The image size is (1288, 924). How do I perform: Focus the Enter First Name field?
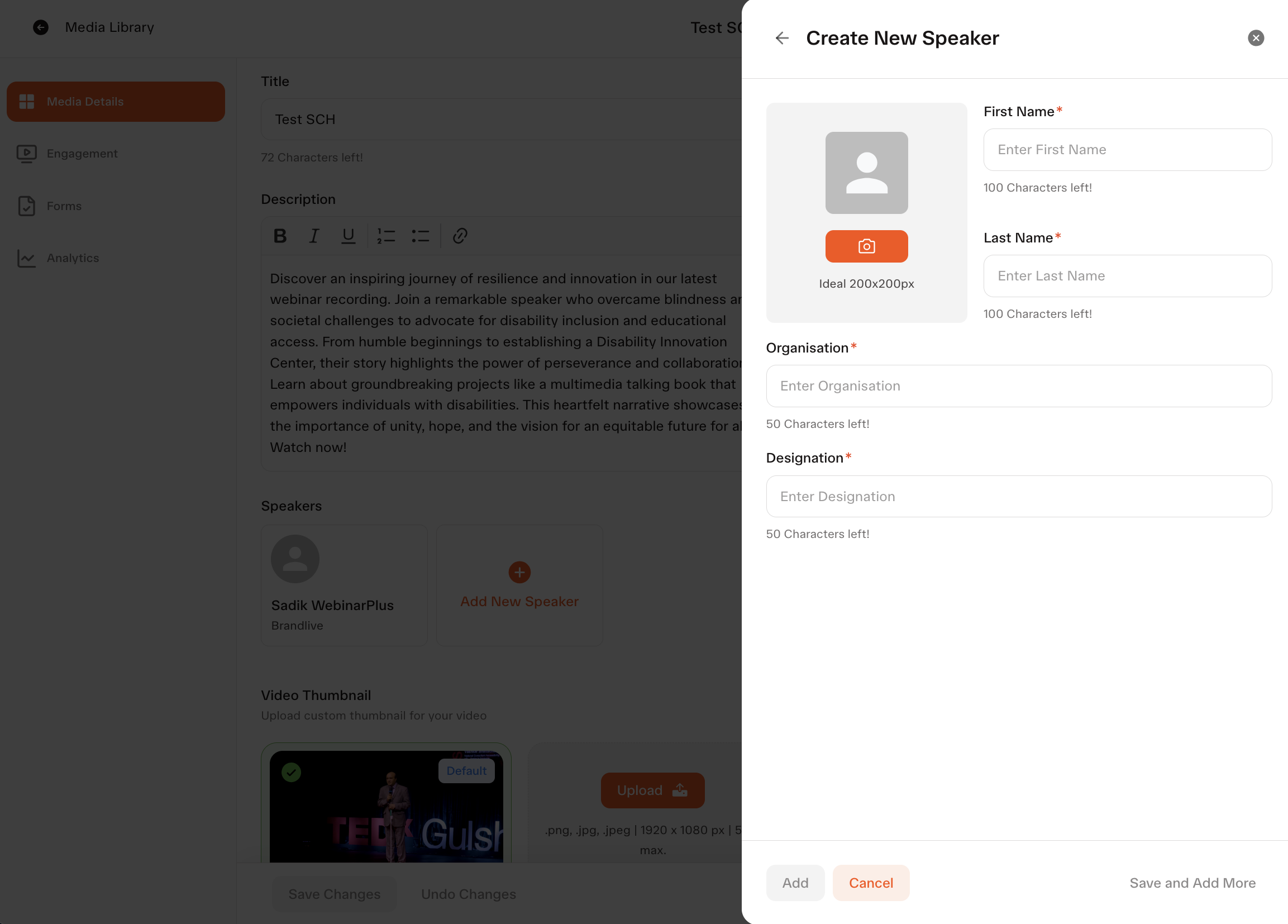pyautogui.click(x=1127, y=149)
